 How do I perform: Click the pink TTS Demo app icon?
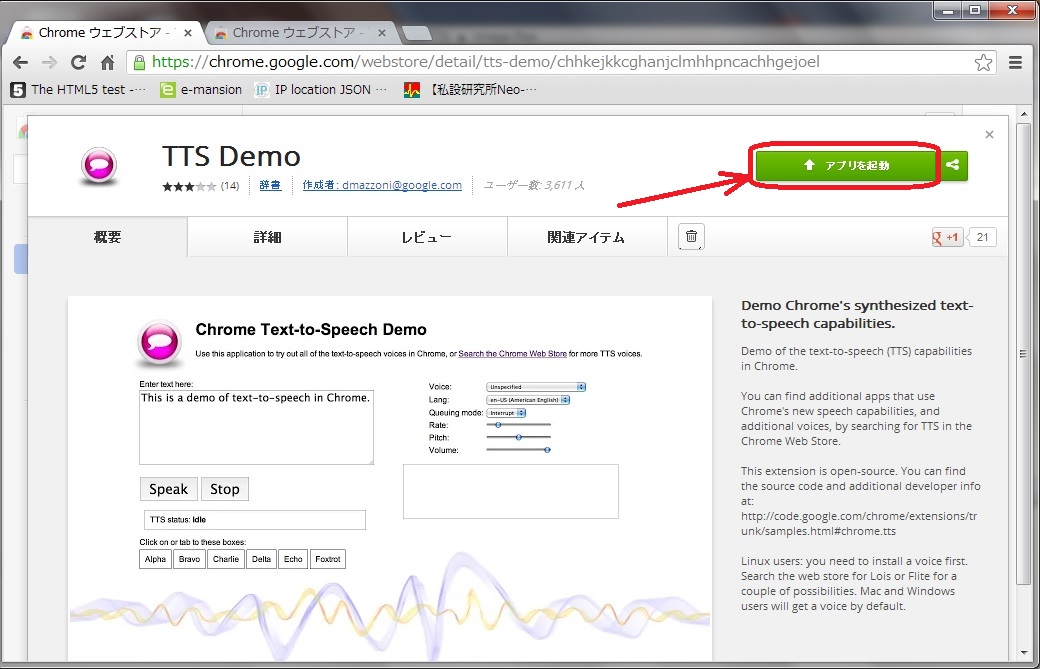(99, 165)
